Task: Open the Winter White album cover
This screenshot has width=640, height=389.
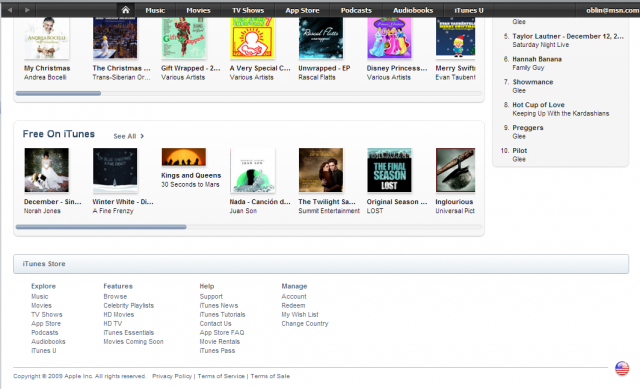Action: pyautogui.click(x=115, y=170)
